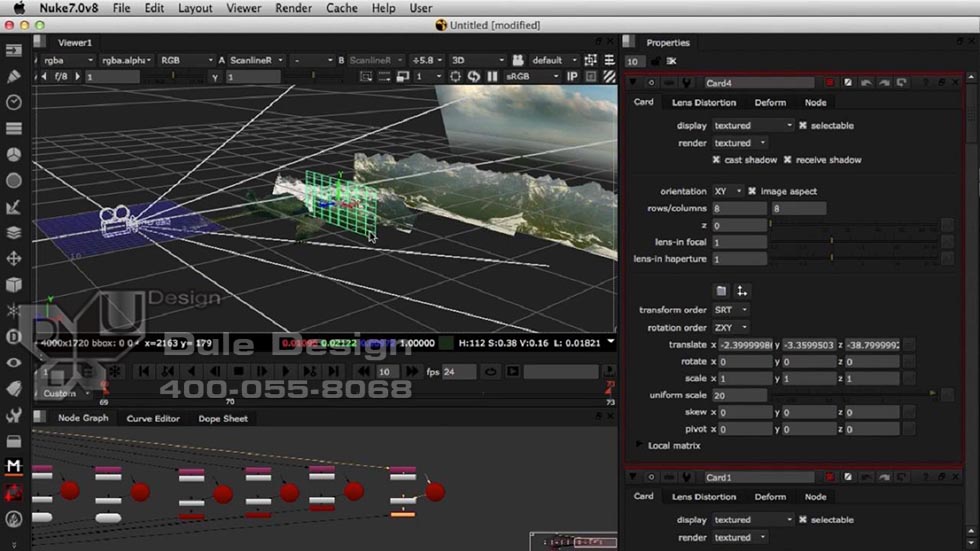Click the fps input field showing 24
Viewport: 980px width, 551px height.
point(460,372)
